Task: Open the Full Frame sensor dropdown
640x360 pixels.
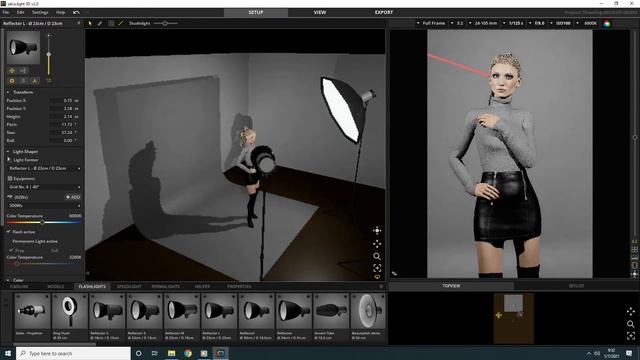Action: click(431, 23)
